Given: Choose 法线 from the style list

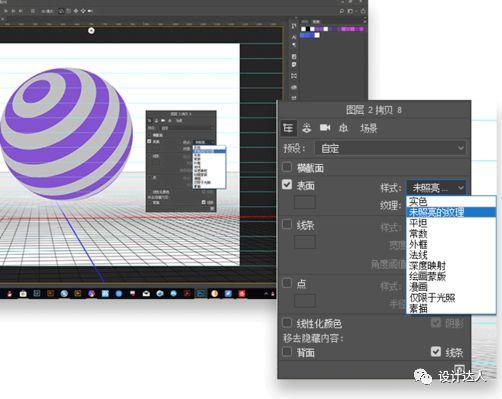Looking at the screenshot, I should point(451,255).
